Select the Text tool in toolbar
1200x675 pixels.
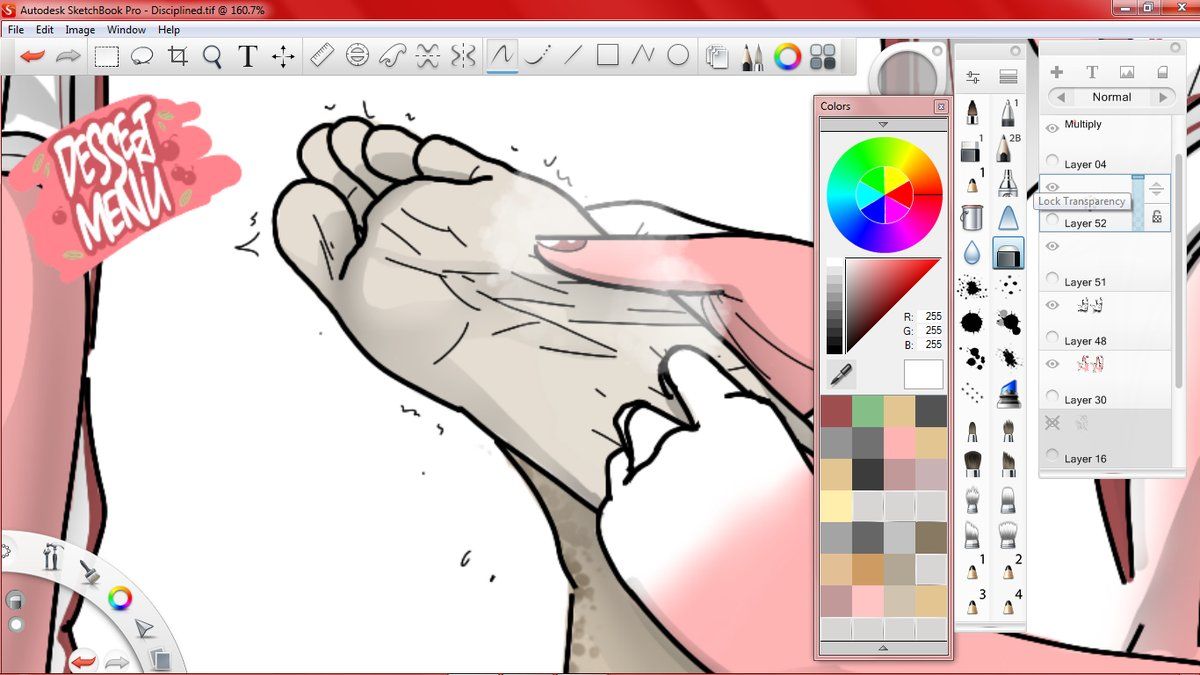point(248,57)
